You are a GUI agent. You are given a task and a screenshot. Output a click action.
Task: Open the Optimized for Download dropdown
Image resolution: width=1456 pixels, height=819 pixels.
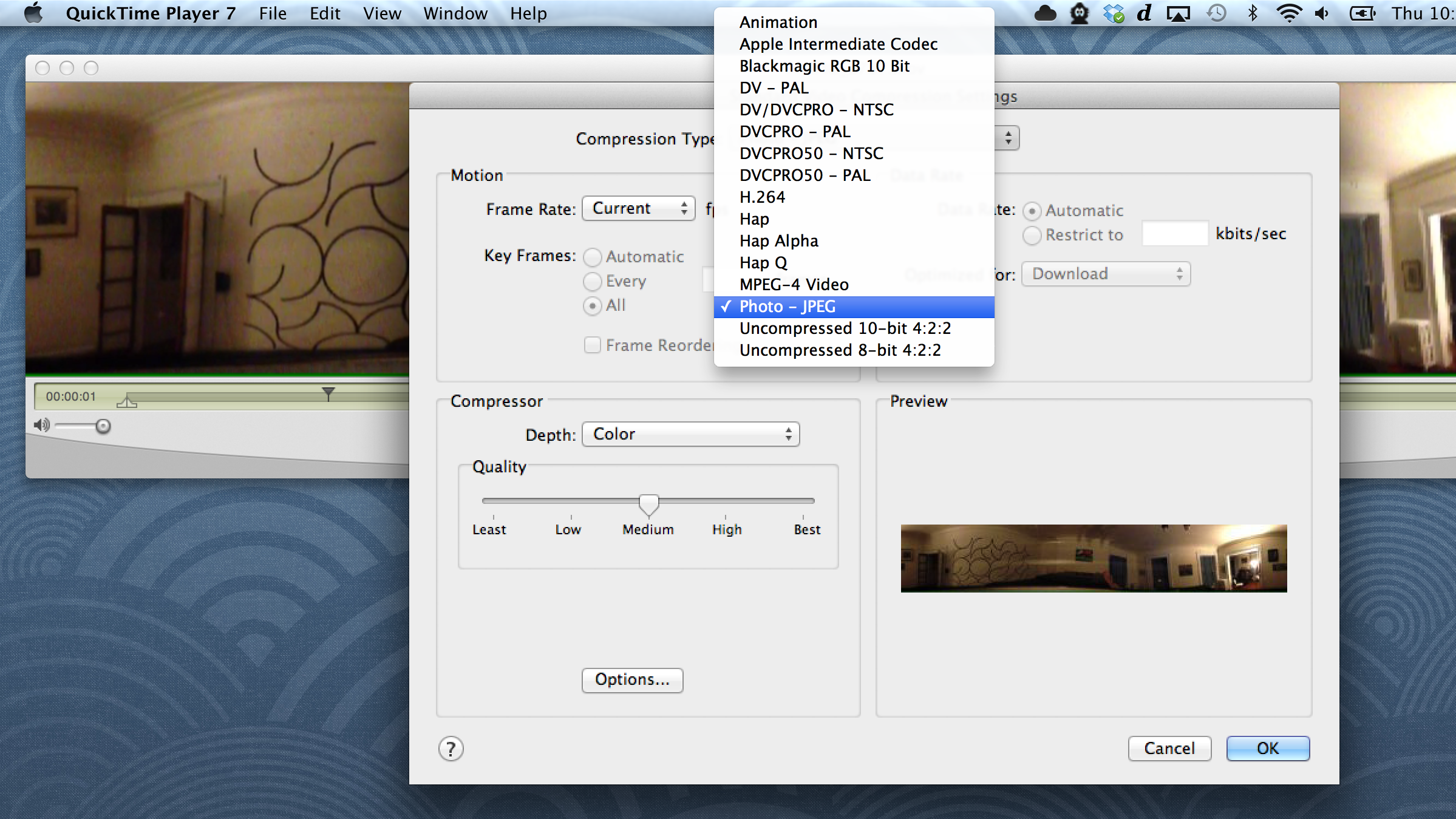(x=1106, y=274)
